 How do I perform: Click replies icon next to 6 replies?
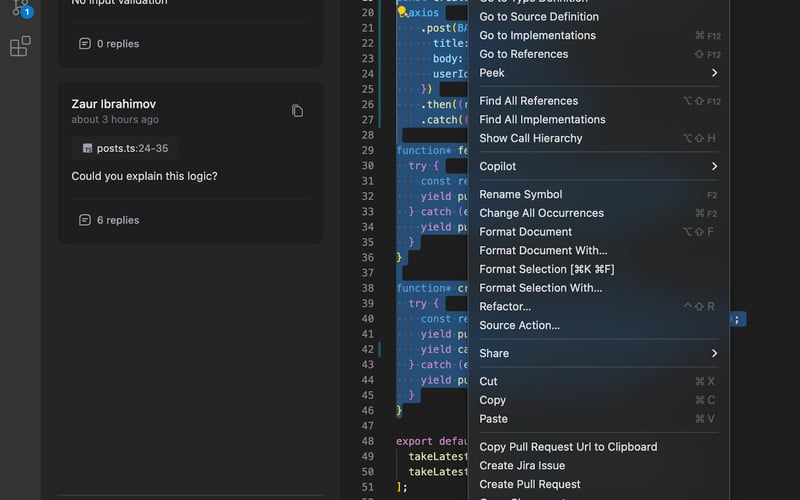pyautogui.click(x=85, y=220)
